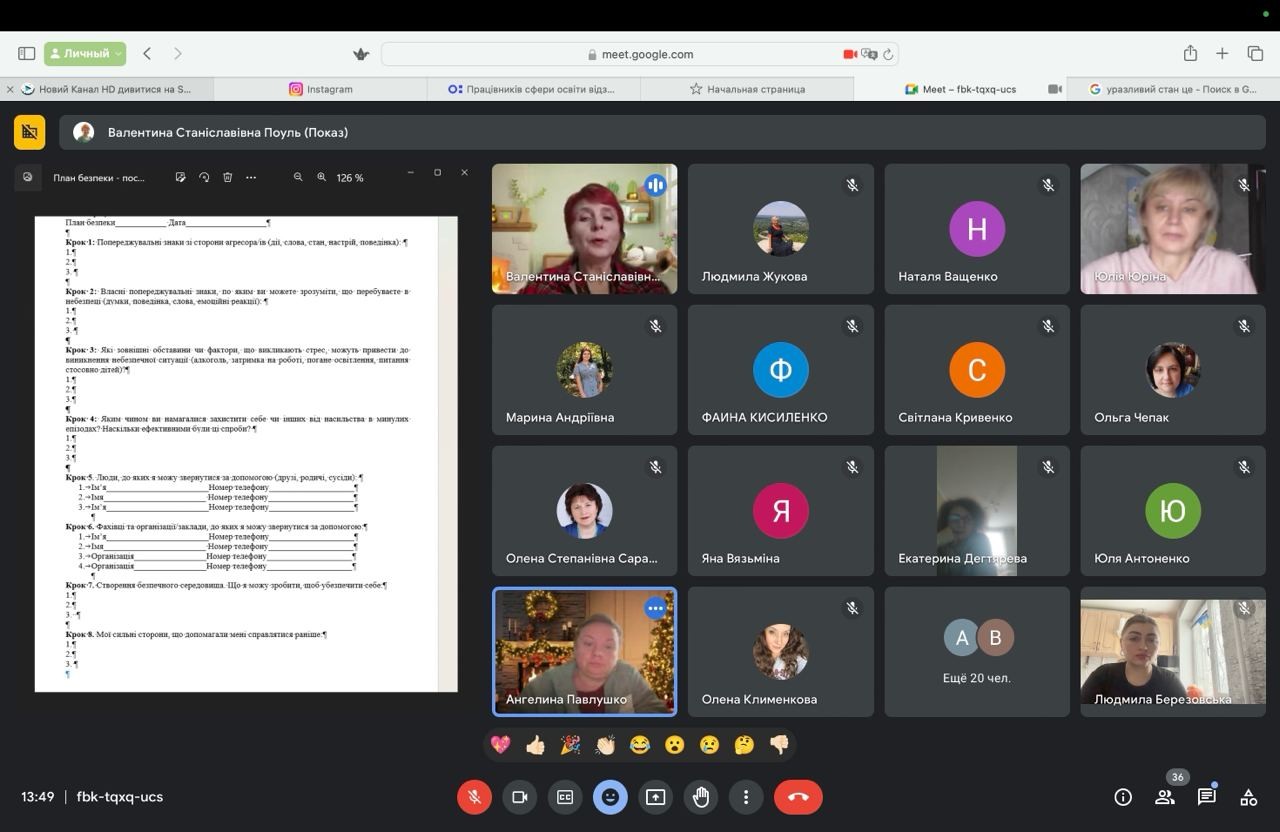Open the chat panel
The image size is (1280, 832).
[1207, 797]
